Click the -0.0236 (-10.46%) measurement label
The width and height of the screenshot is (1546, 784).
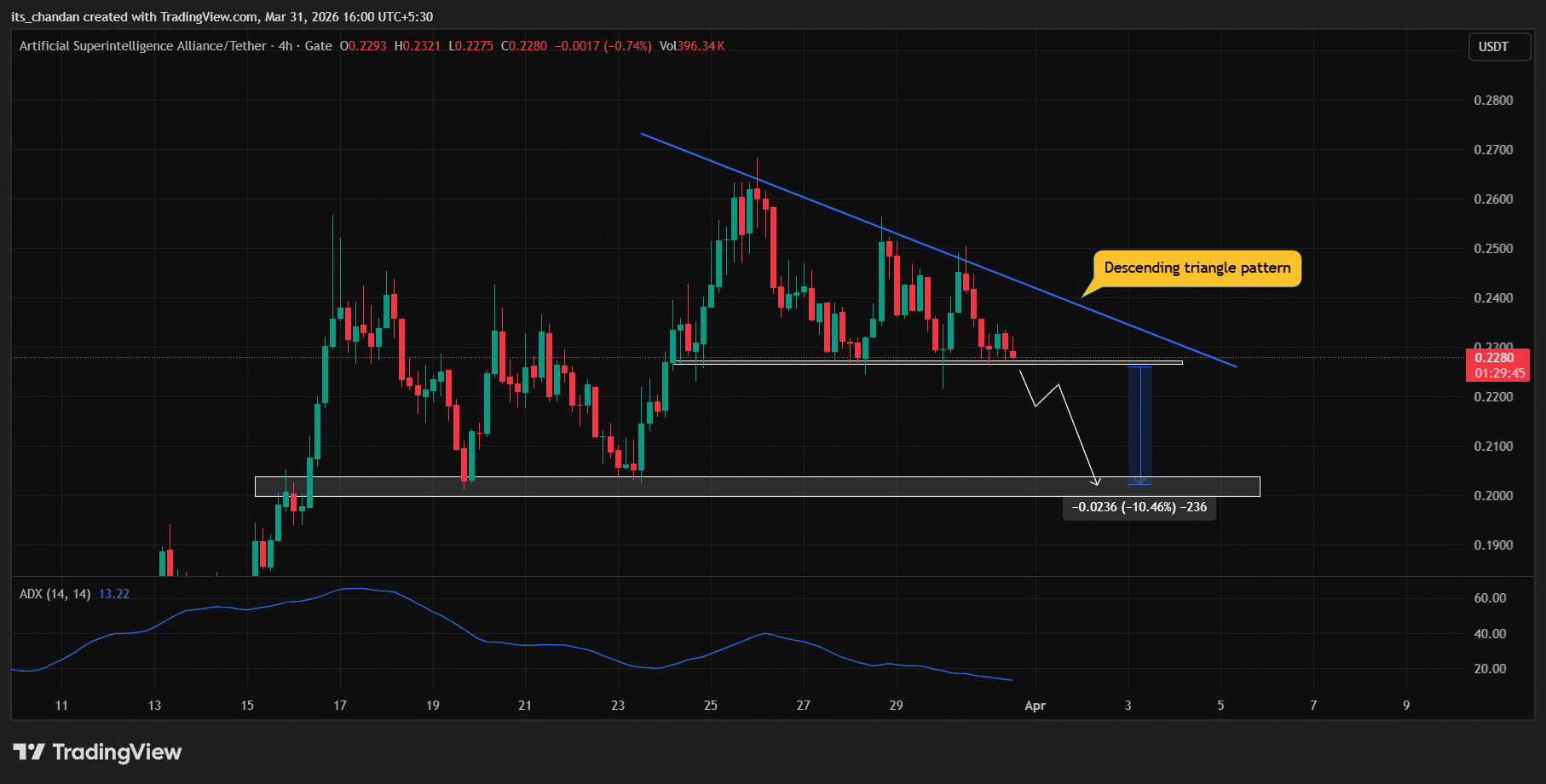point(1139,507)
